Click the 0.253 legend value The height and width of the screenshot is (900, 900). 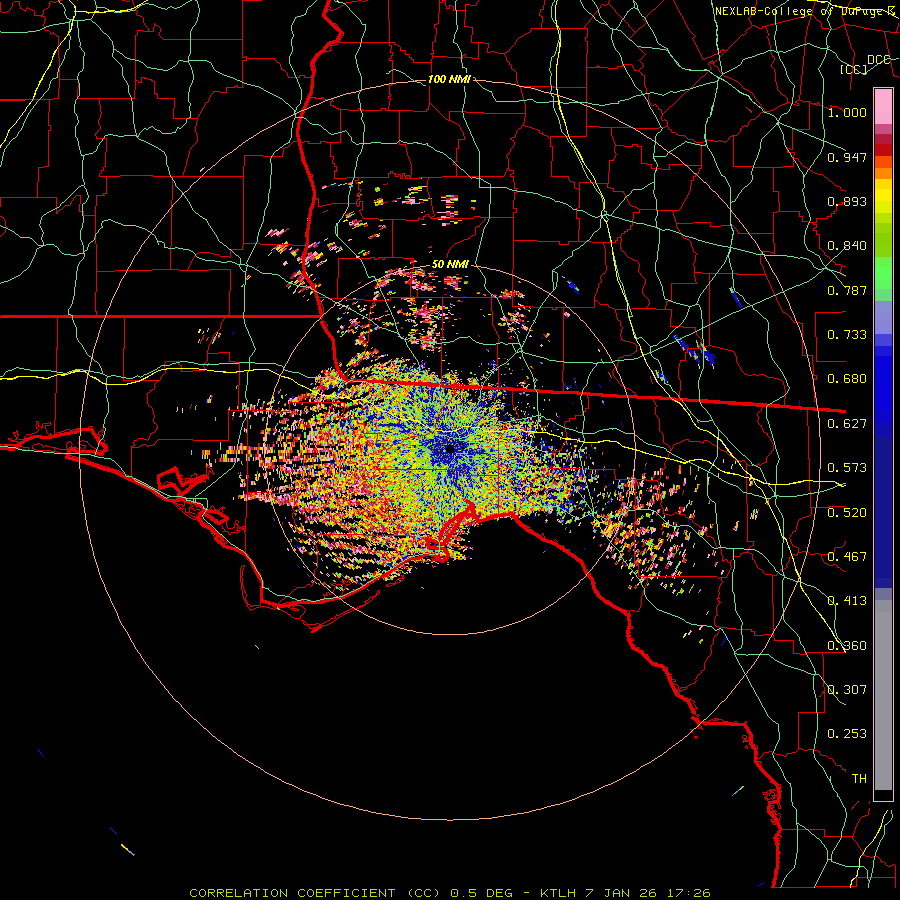847,734
